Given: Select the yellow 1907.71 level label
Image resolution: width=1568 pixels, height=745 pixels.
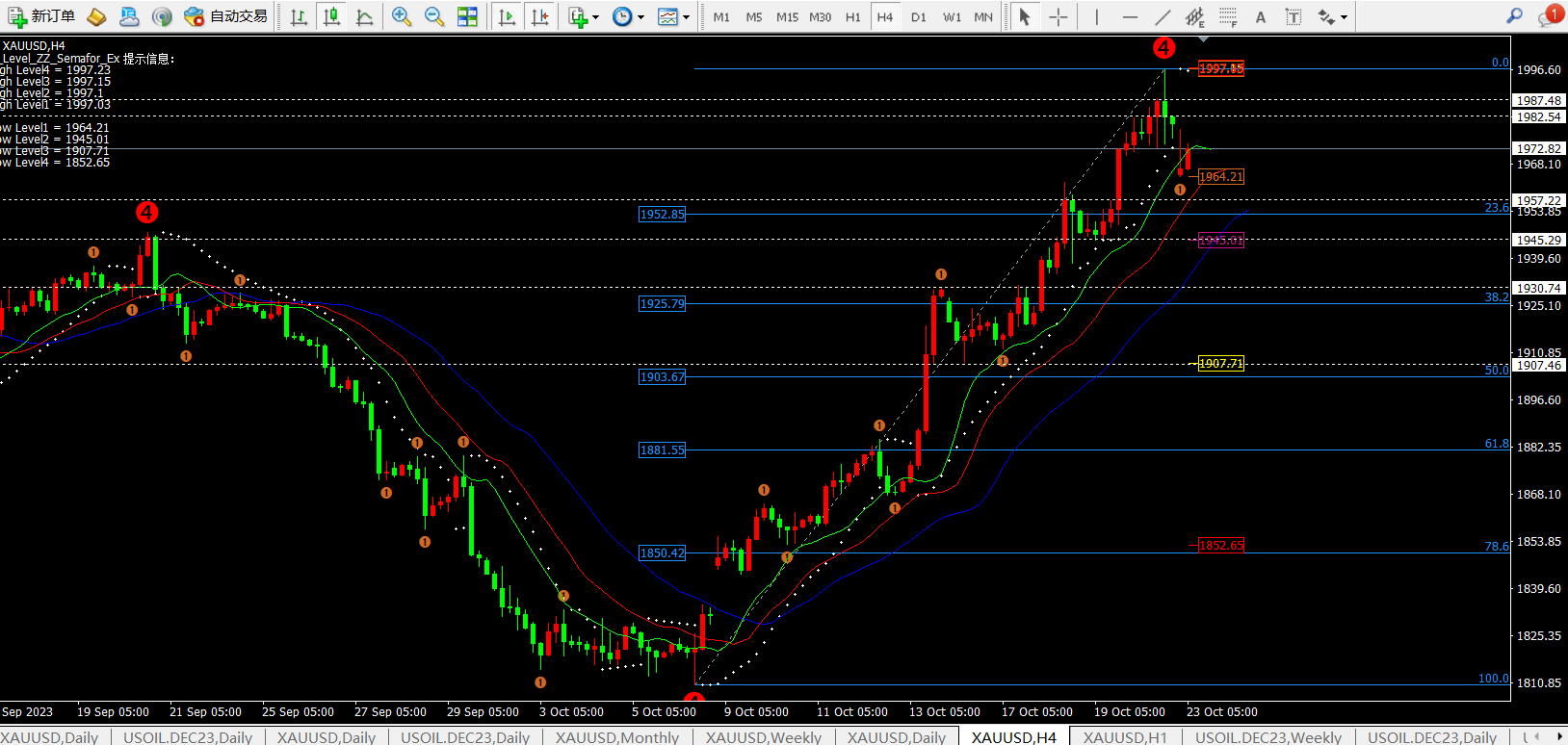Looking at the screenshot, I should 1221,364.
